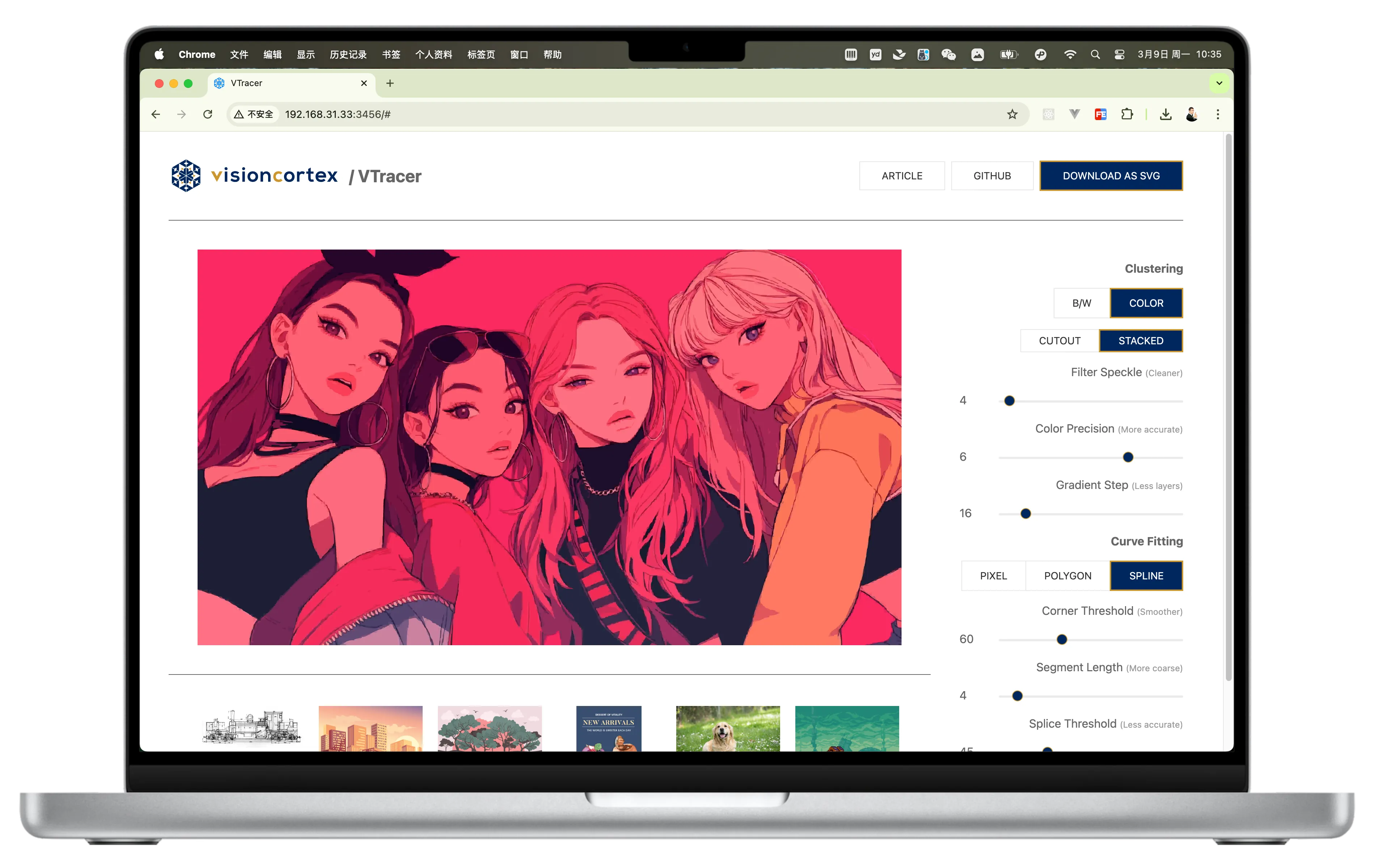Click the grey V extension icon
1375x868 pixels.
(1075, 115)
